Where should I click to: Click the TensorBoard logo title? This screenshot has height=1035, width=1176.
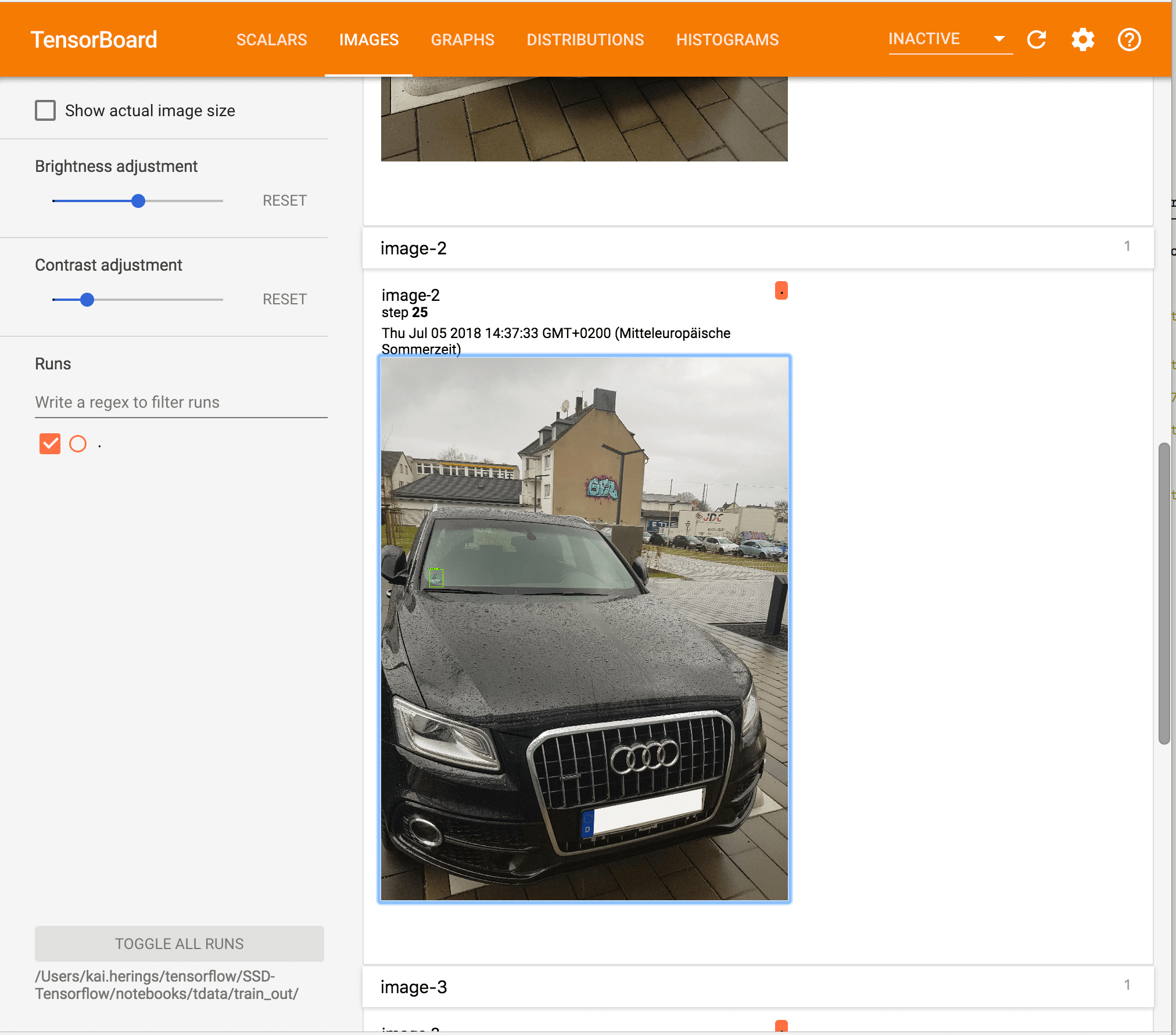94,39
